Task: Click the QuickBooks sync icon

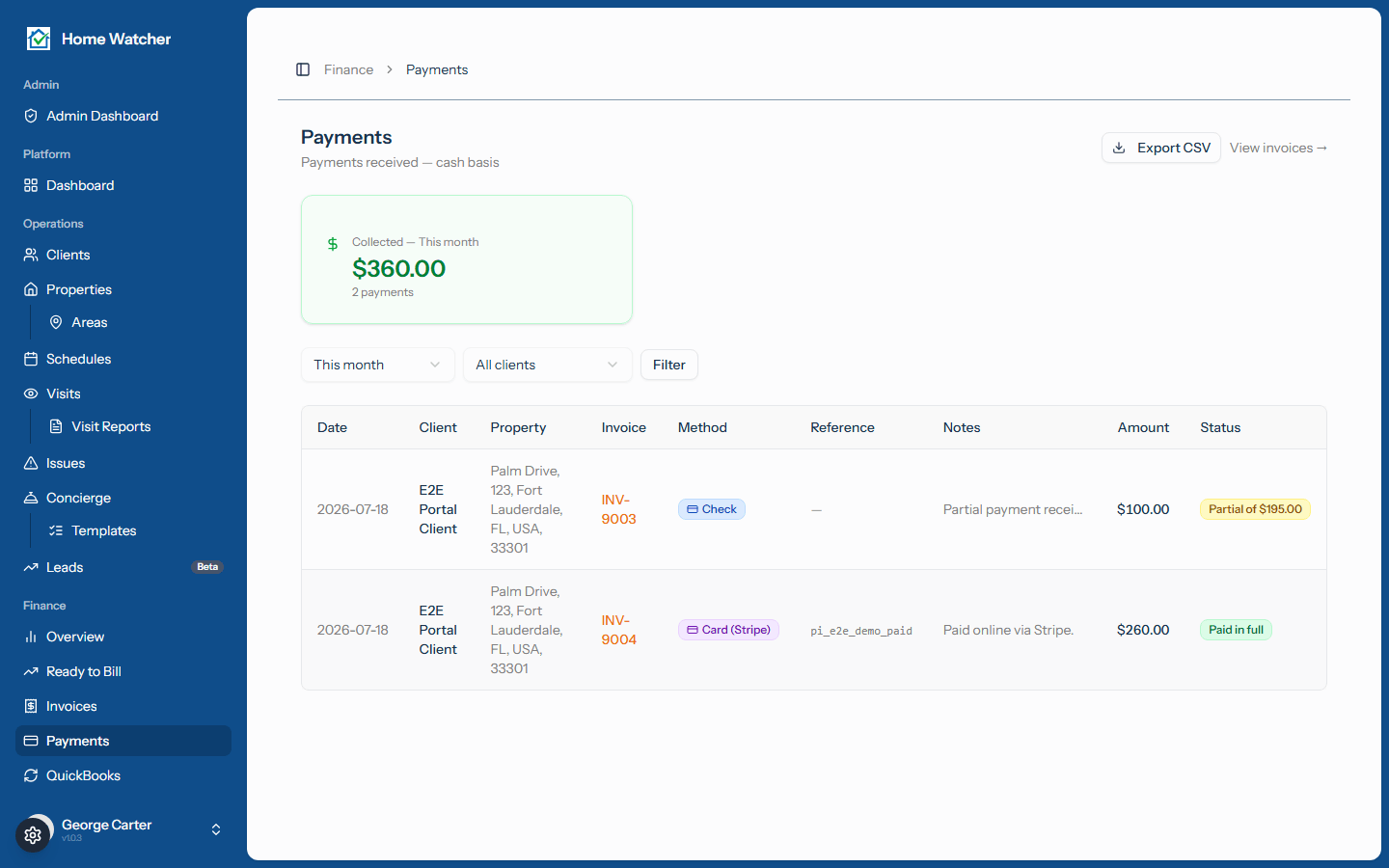Action: coord(31,775)
